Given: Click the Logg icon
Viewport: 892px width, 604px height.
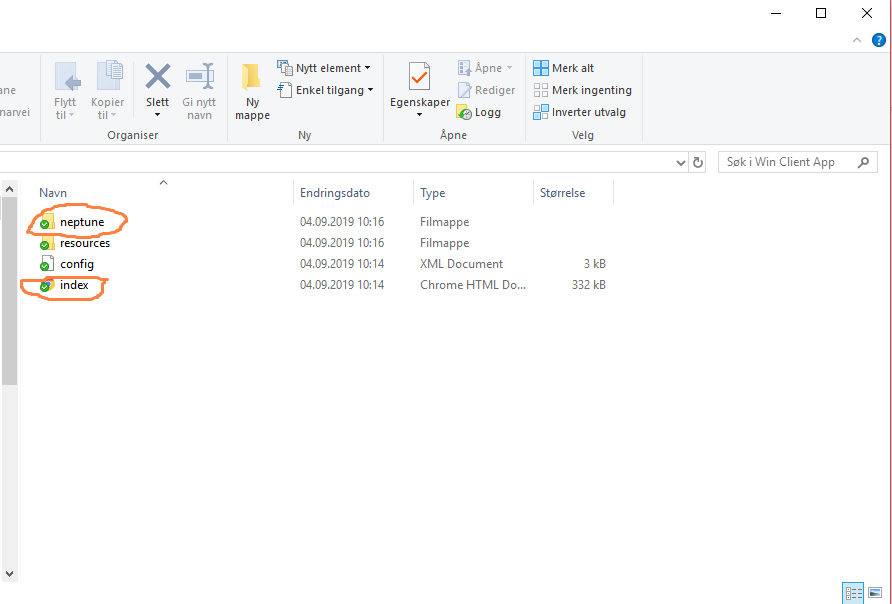Looking at the screenshot, I should click(480, 112).
